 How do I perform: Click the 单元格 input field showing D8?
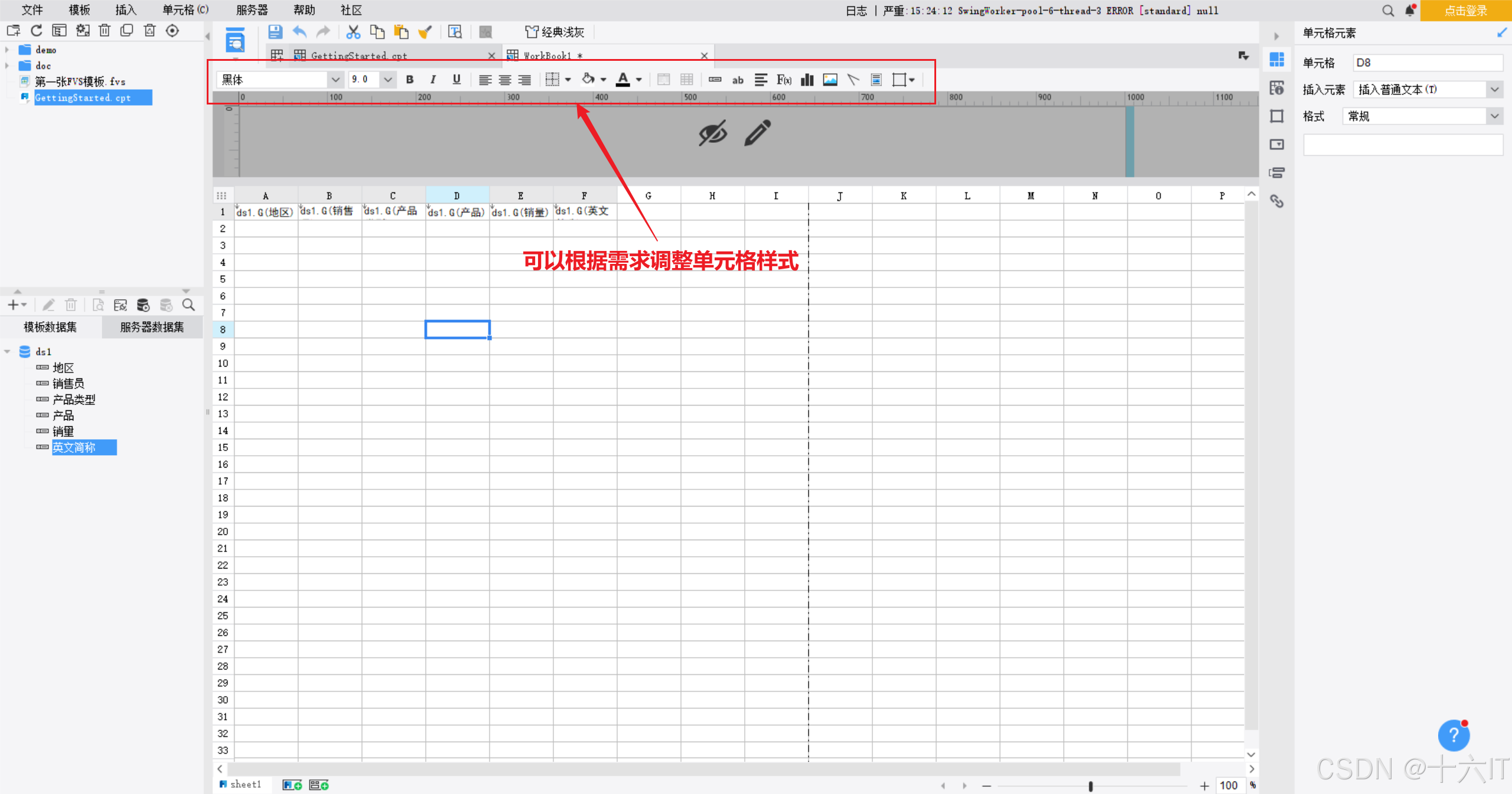1428,63
